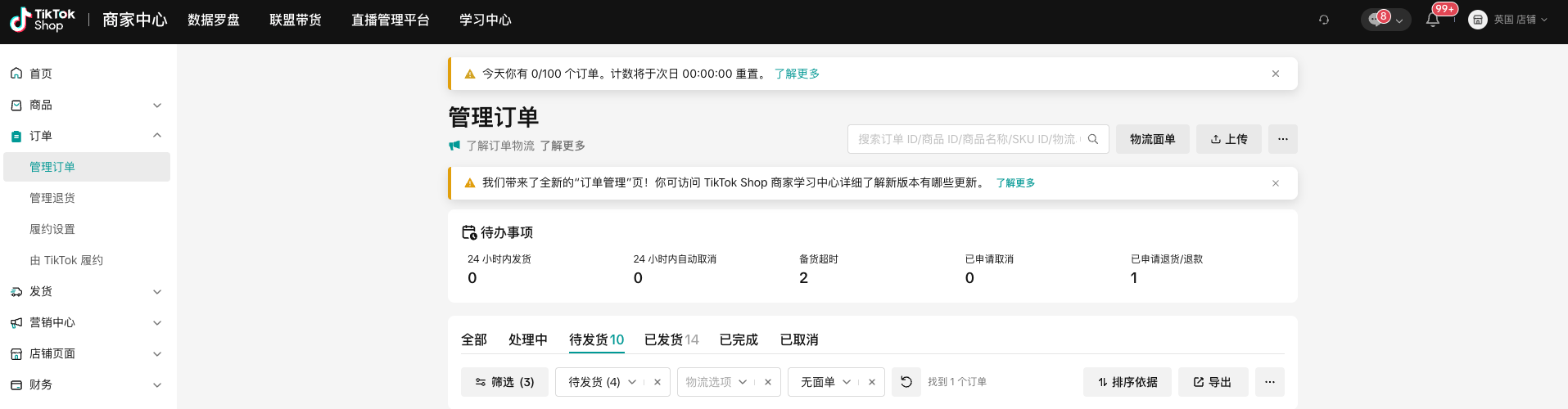Expand the 商品 sidebar menu
Viewport: 1568px width, 409px height.
pos(157,105)
